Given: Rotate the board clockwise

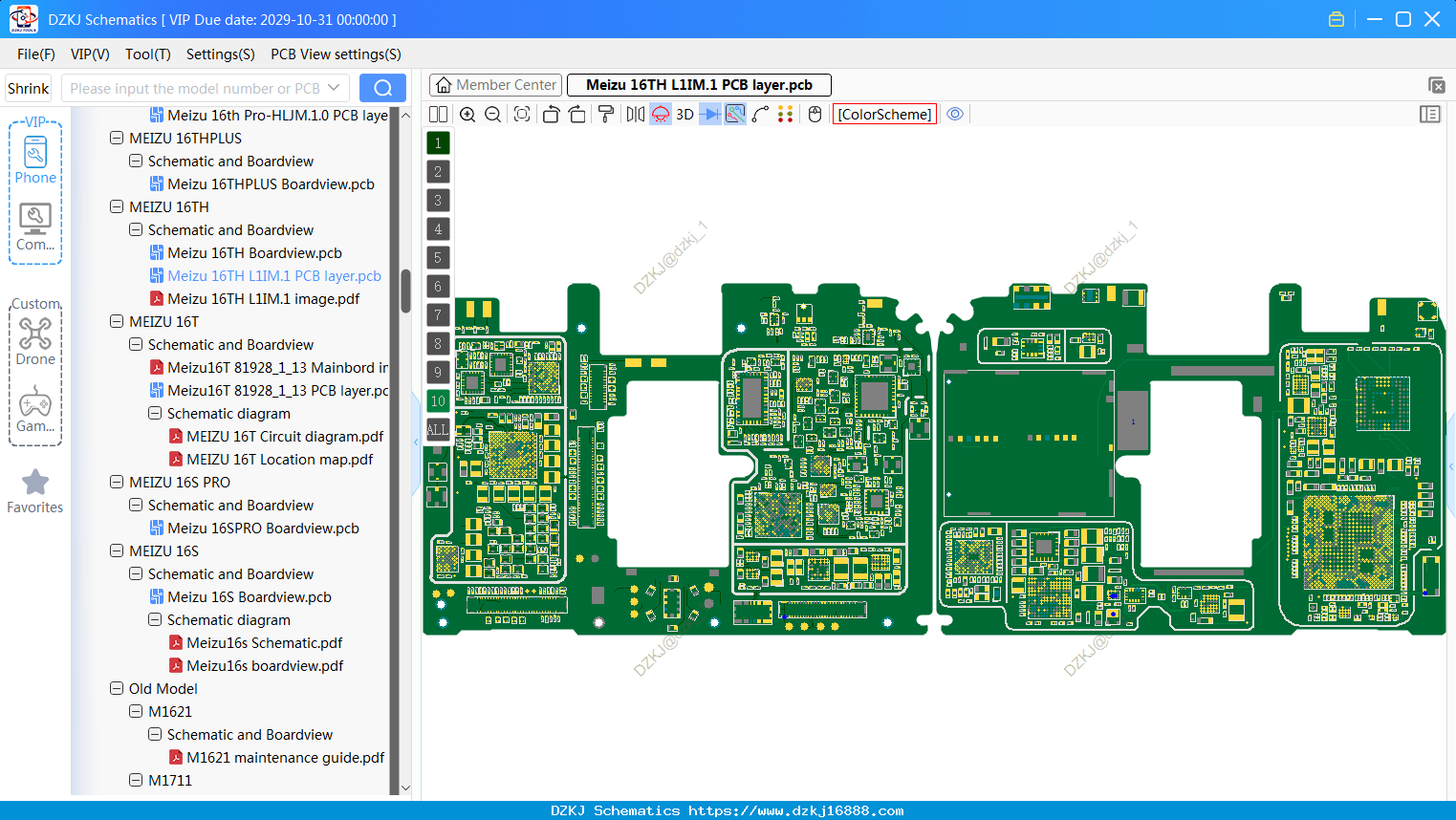Looking at the screenshot, I should click(x=576, y=115).
